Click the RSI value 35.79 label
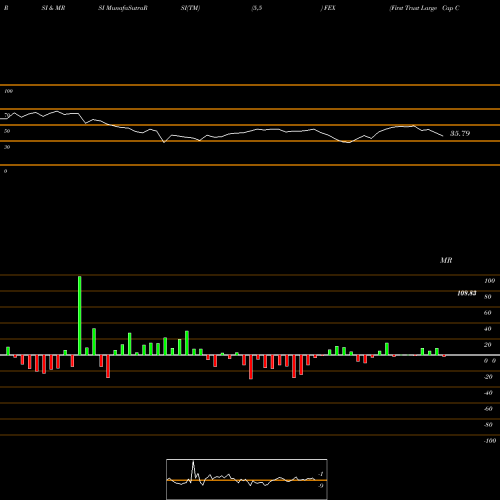 click(460, 134)
